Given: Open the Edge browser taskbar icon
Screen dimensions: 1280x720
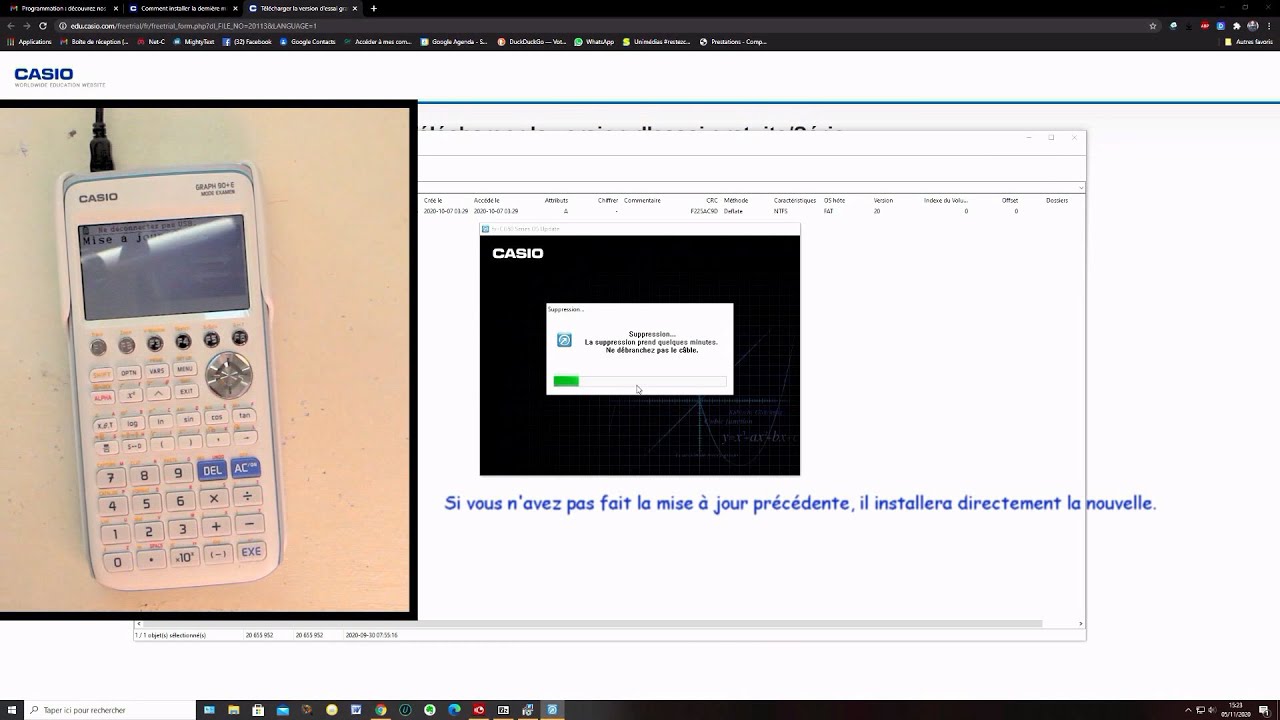Looking at the screenshot, I should (454, 710).
